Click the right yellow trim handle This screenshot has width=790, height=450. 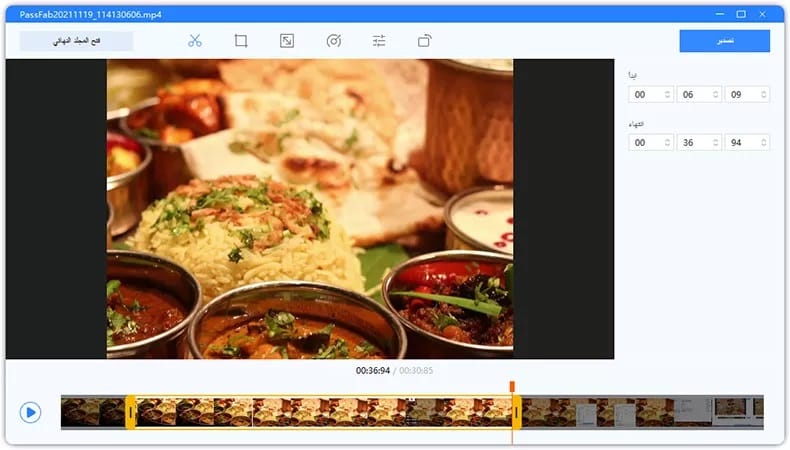coord(516,412)
